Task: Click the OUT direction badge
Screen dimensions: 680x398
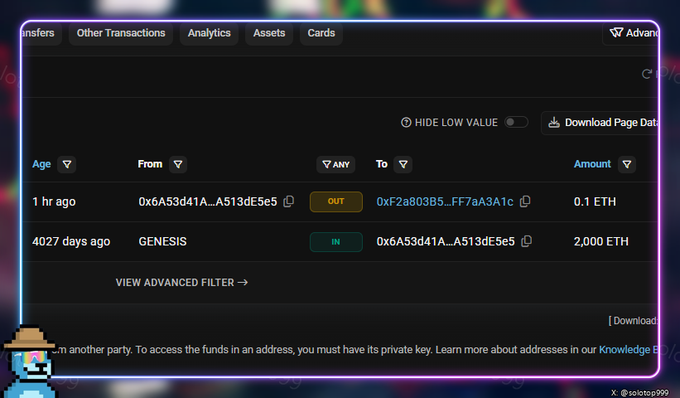Action: tap(336, 202)
